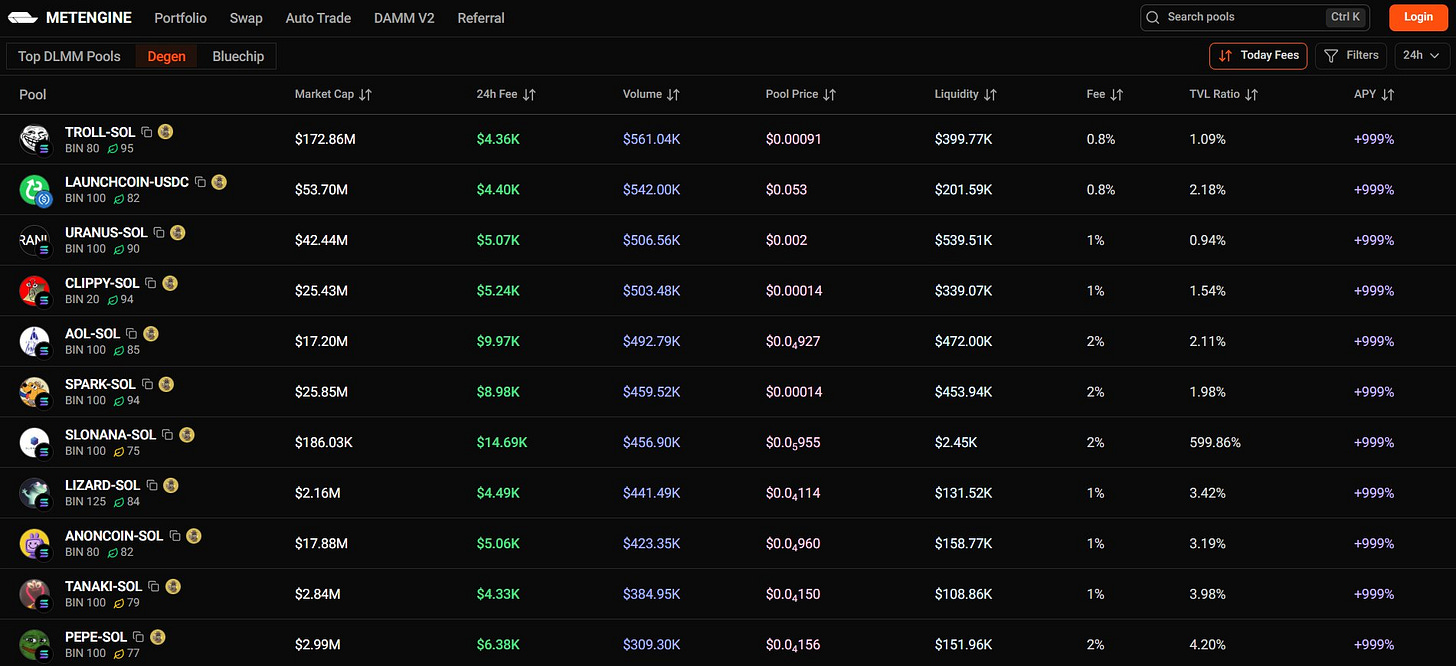Copy the ANONCOIN-SOL pool address
The image size is (1456, 666).
(x=175, y=536)
